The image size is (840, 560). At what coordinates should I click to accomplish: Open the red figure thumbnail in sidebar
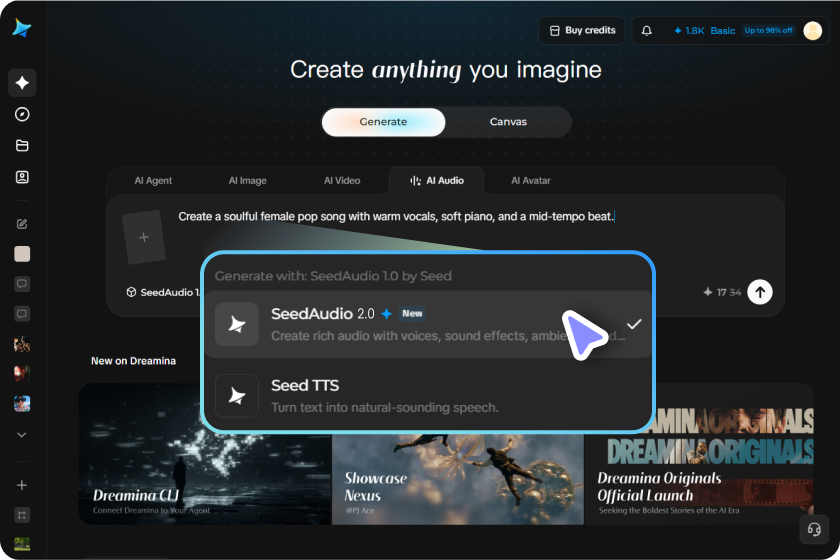22,374
